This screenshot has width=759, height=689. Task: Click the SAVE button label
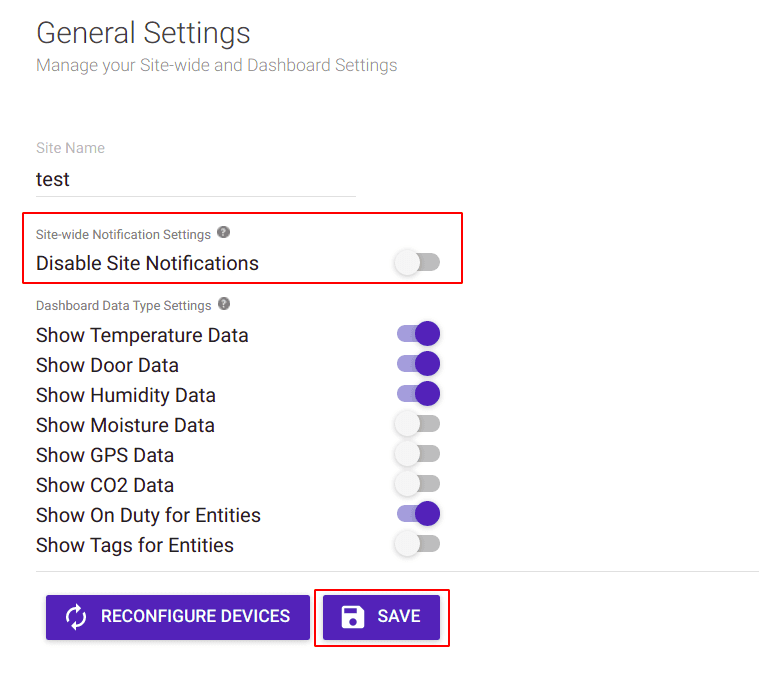click(x=399, y=617)
